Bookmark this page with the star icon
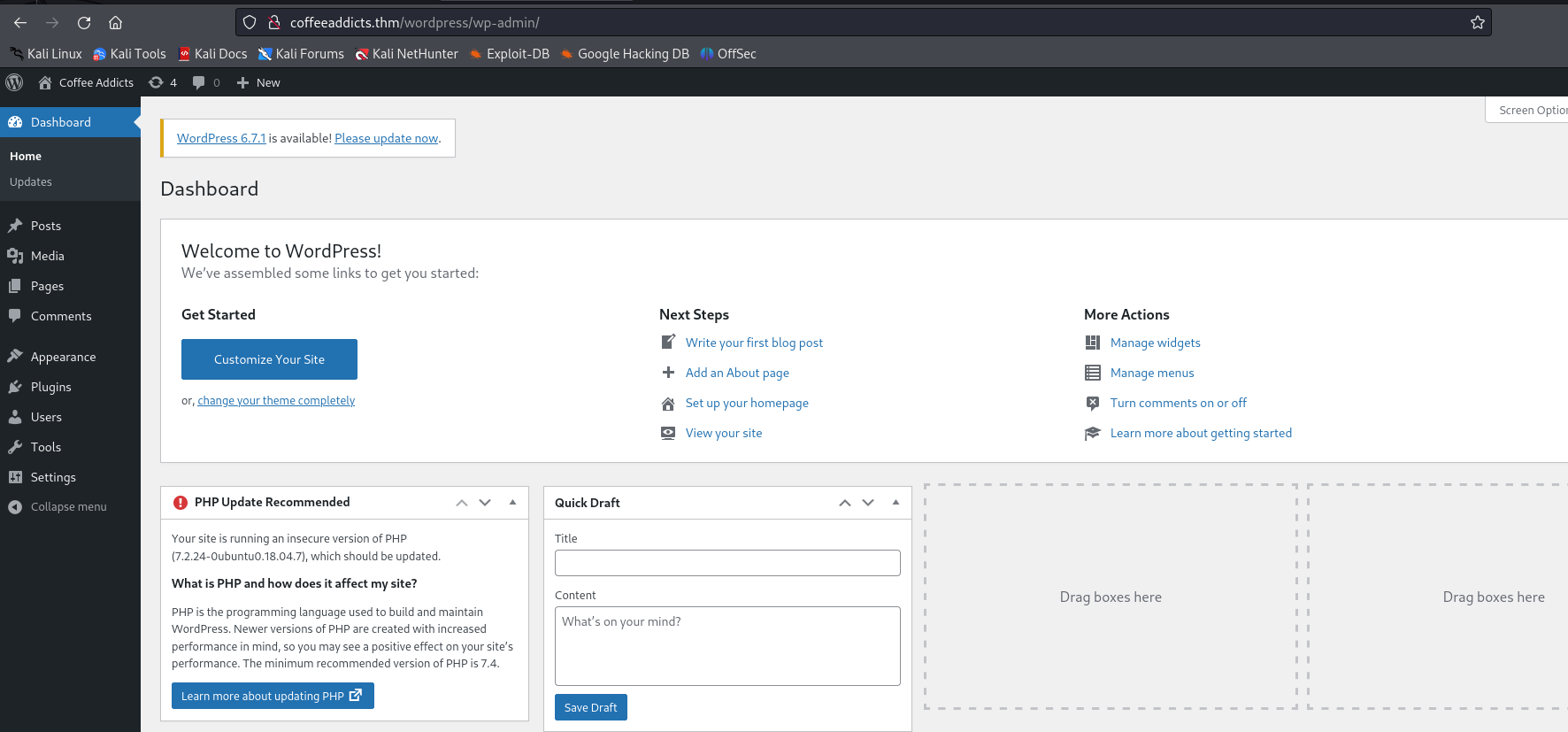Viewport: 1568px width, 732px height. pyautogui.click(x=1477, y=23)
